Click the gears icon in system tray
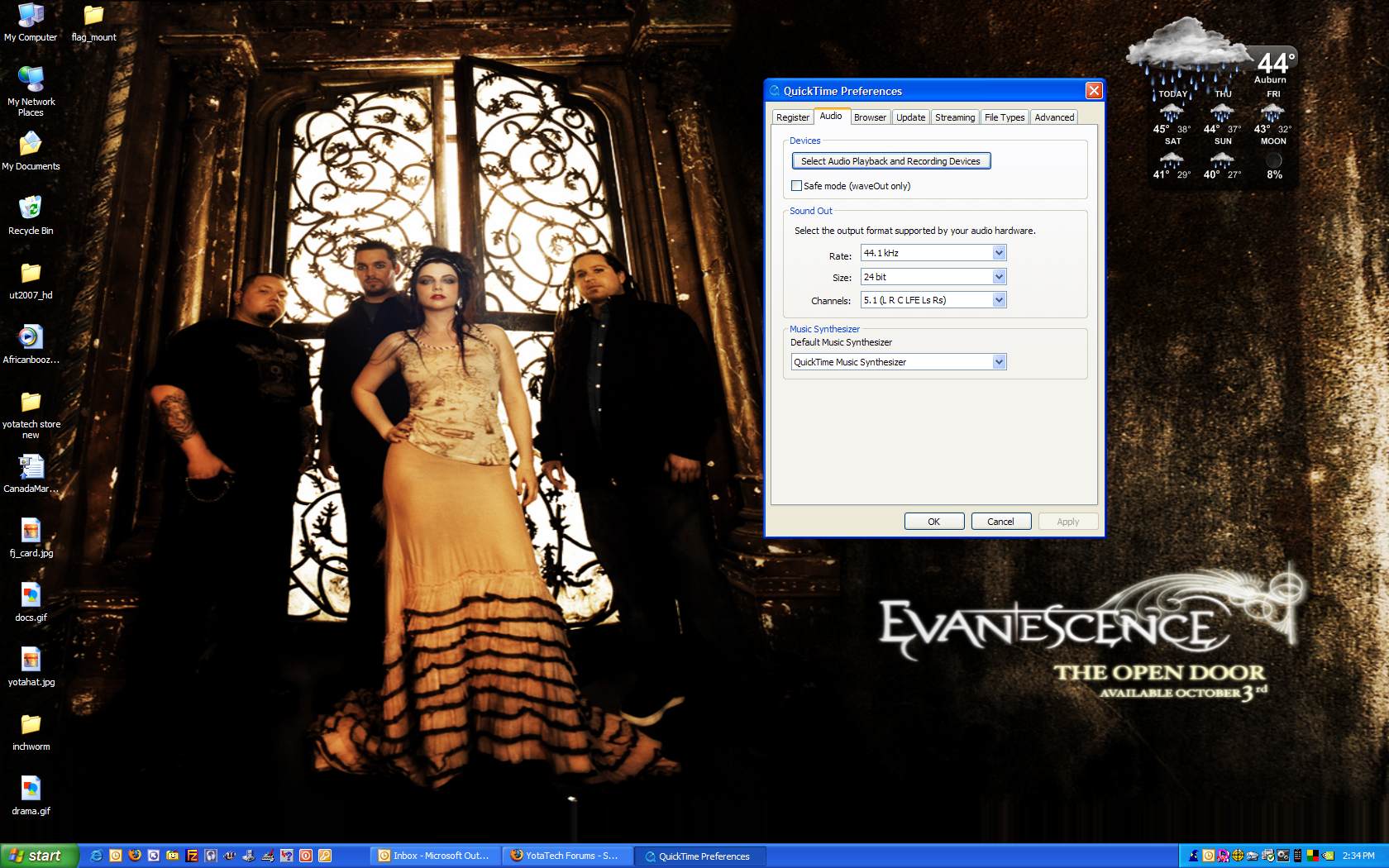Screen dimensions: 1389x868 tap(1283, 856)
